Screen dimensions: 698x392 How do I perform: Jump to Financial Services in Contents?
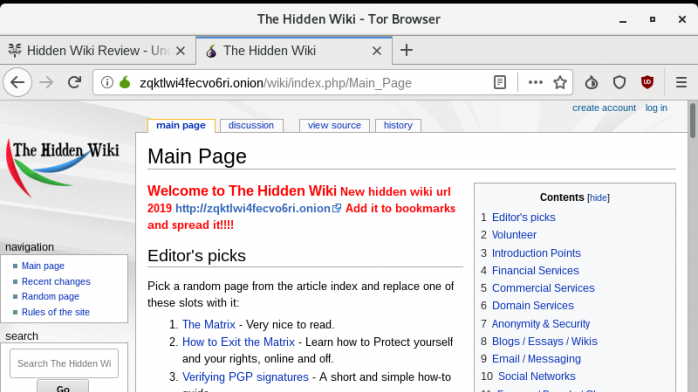coord(536,271)
